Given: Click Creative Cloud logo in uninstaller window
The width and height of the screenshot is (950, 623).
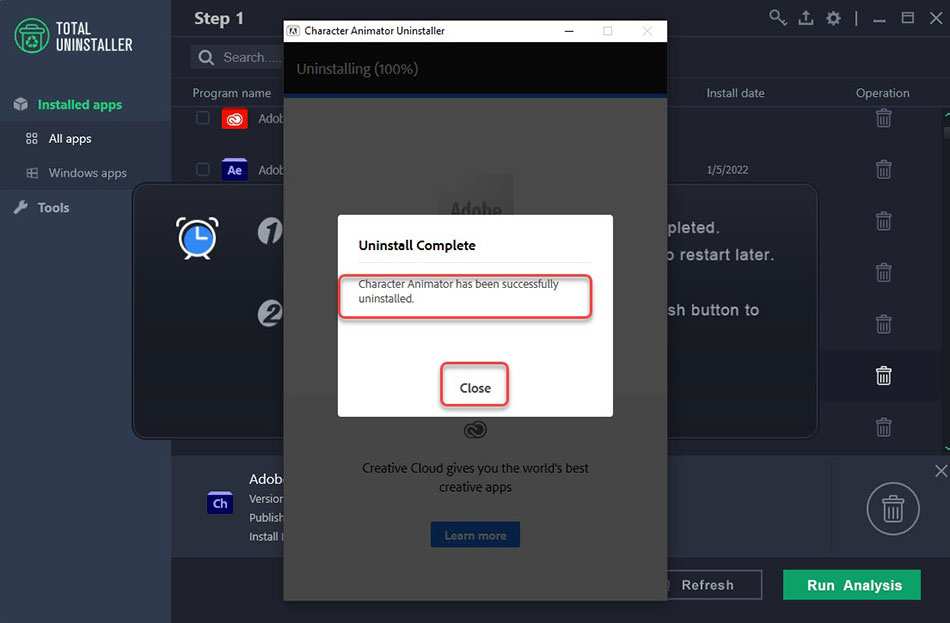Looking at the screenshot, I should pos(475,430).
